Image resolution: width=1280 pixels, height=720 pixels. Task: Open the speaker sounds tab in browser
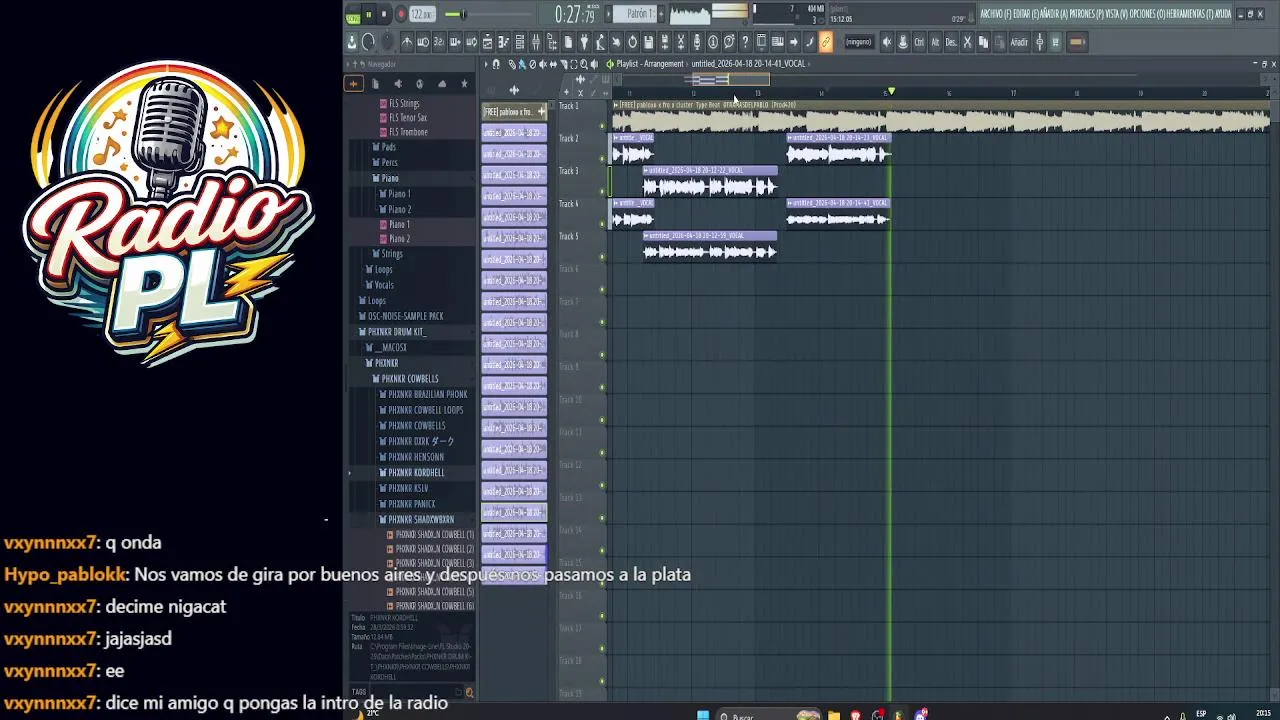click(398, 84)
